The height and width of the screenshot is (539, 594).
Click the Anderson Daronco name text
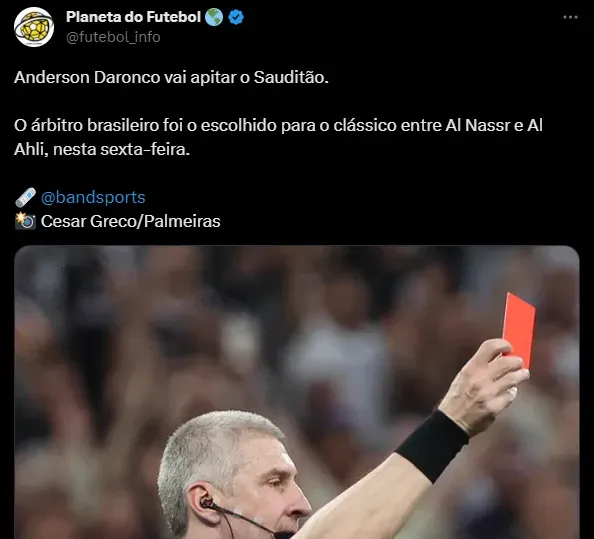[x=87, y=77]
